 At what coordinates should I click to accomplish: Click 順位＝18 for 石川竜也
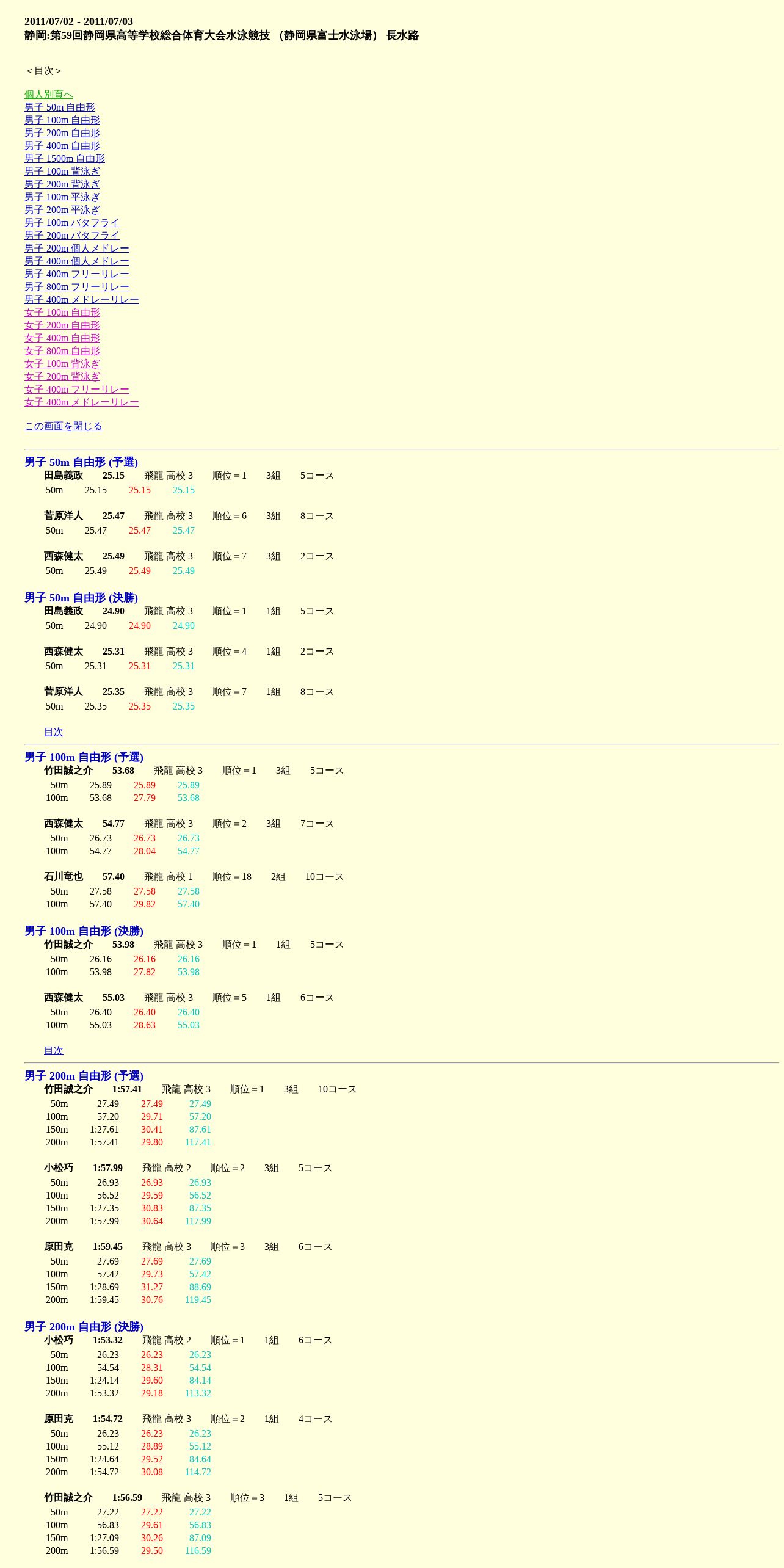[232, 877]
